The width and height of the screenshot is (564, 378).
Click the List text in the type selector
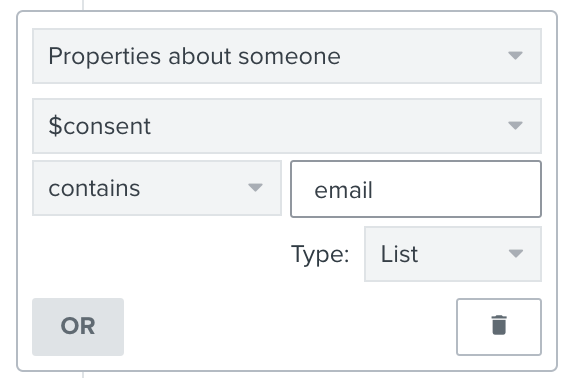tap(399, 254)
